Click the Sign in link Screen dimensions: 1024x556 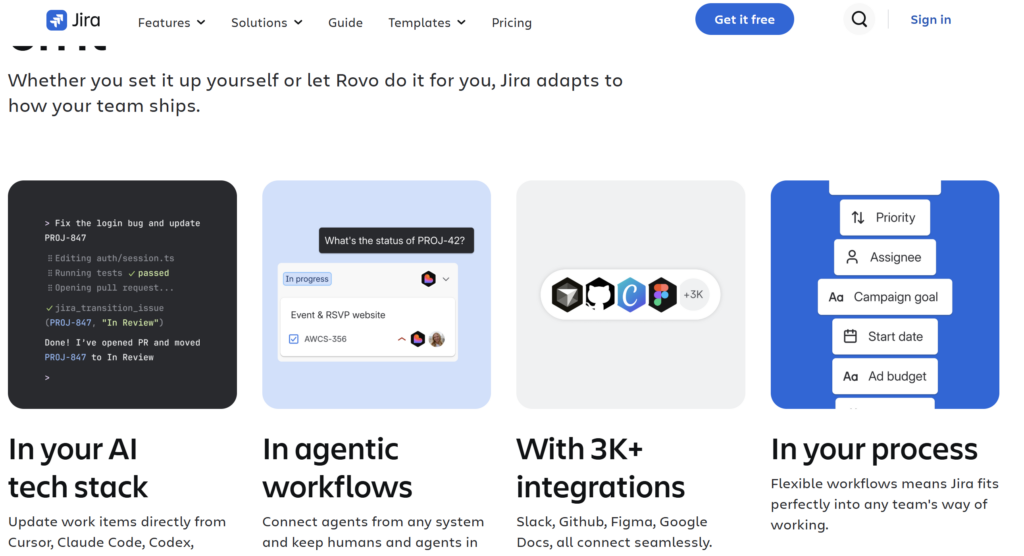point(931,20)
